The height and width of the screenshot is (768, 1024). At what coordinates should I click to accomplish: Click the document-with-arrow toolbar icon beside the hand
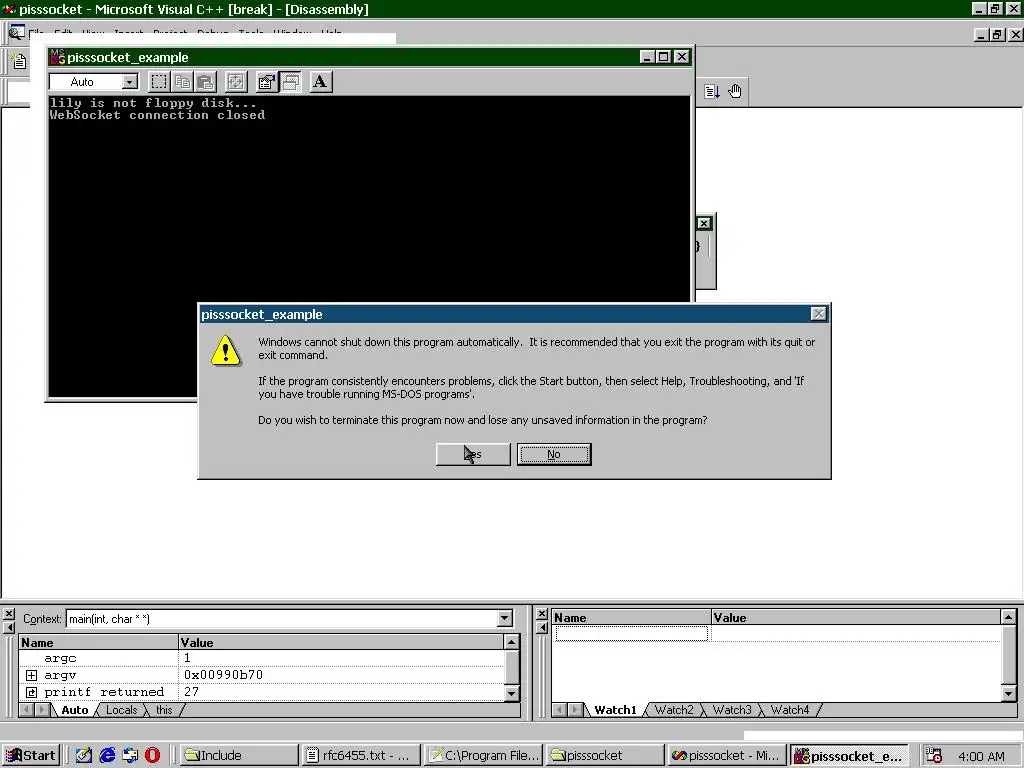[x=712, y=91]
